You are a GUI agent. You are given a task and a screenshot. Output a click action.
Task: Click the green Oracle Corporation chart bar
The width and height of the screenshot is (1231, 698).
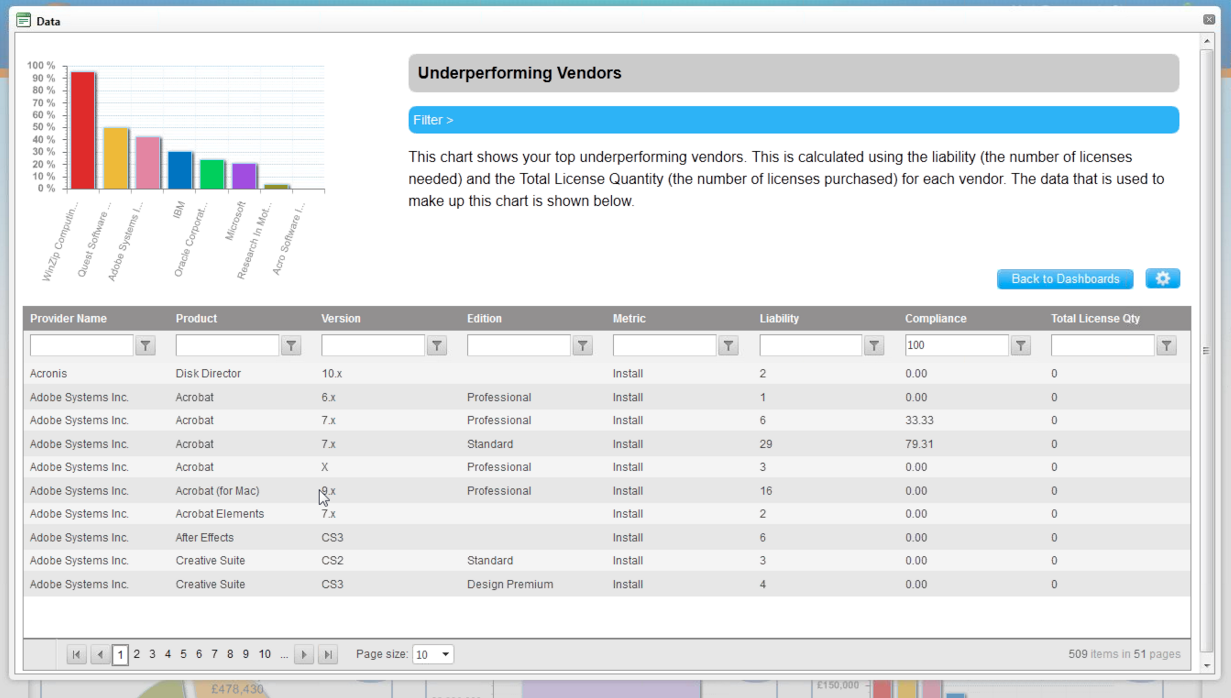212,174
